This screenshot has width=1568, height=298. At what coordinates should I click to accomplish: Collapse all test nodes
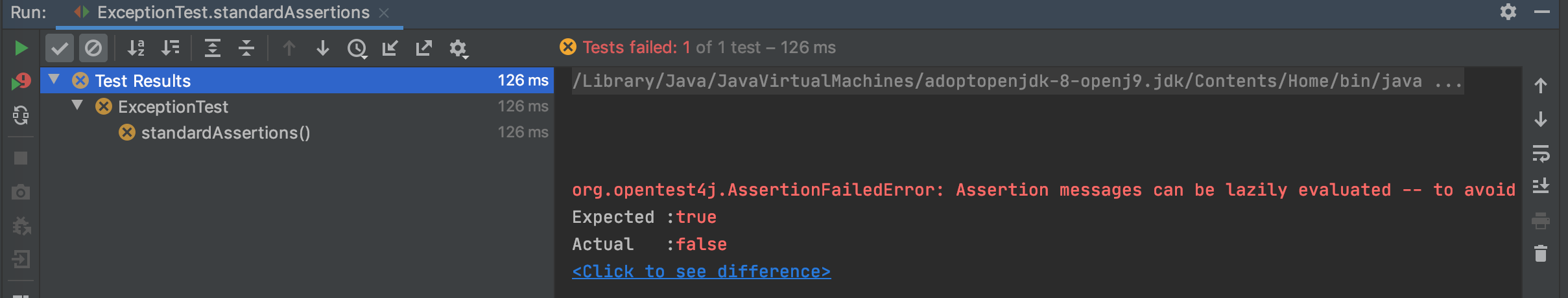tap(246, 48)
